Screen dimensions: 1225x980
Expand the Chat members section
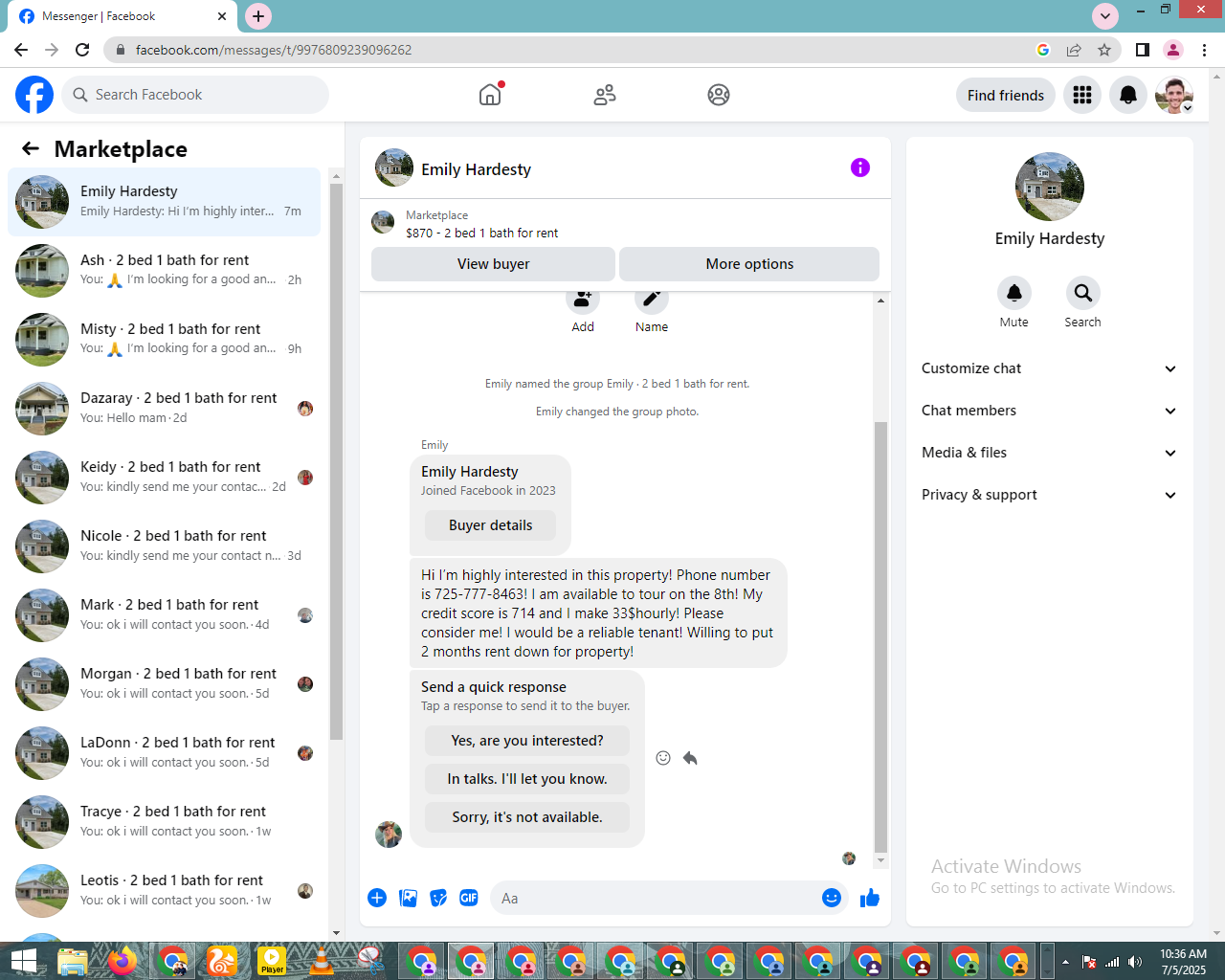tap(1050, 411)
